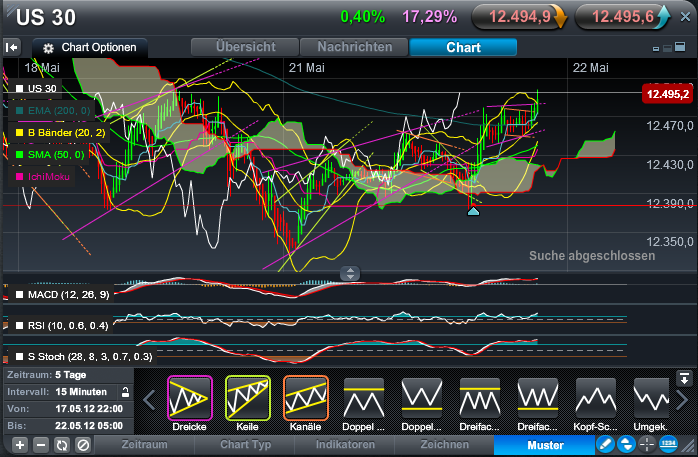This screenshot has height=457, width=698.
Task: Toggle the MACD (12, 26, 9) checkbox
Action: click(20, 295)
